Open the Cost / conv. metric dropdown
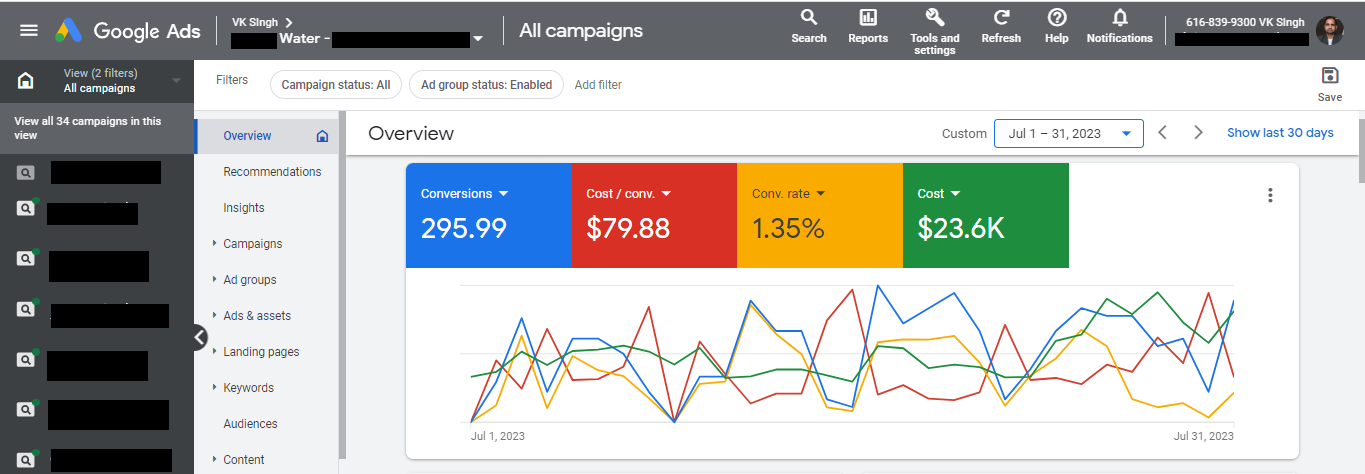Image resolution: width=1365 pixels, height=474 pixels. pyautogui.click(x=666, y=194)
